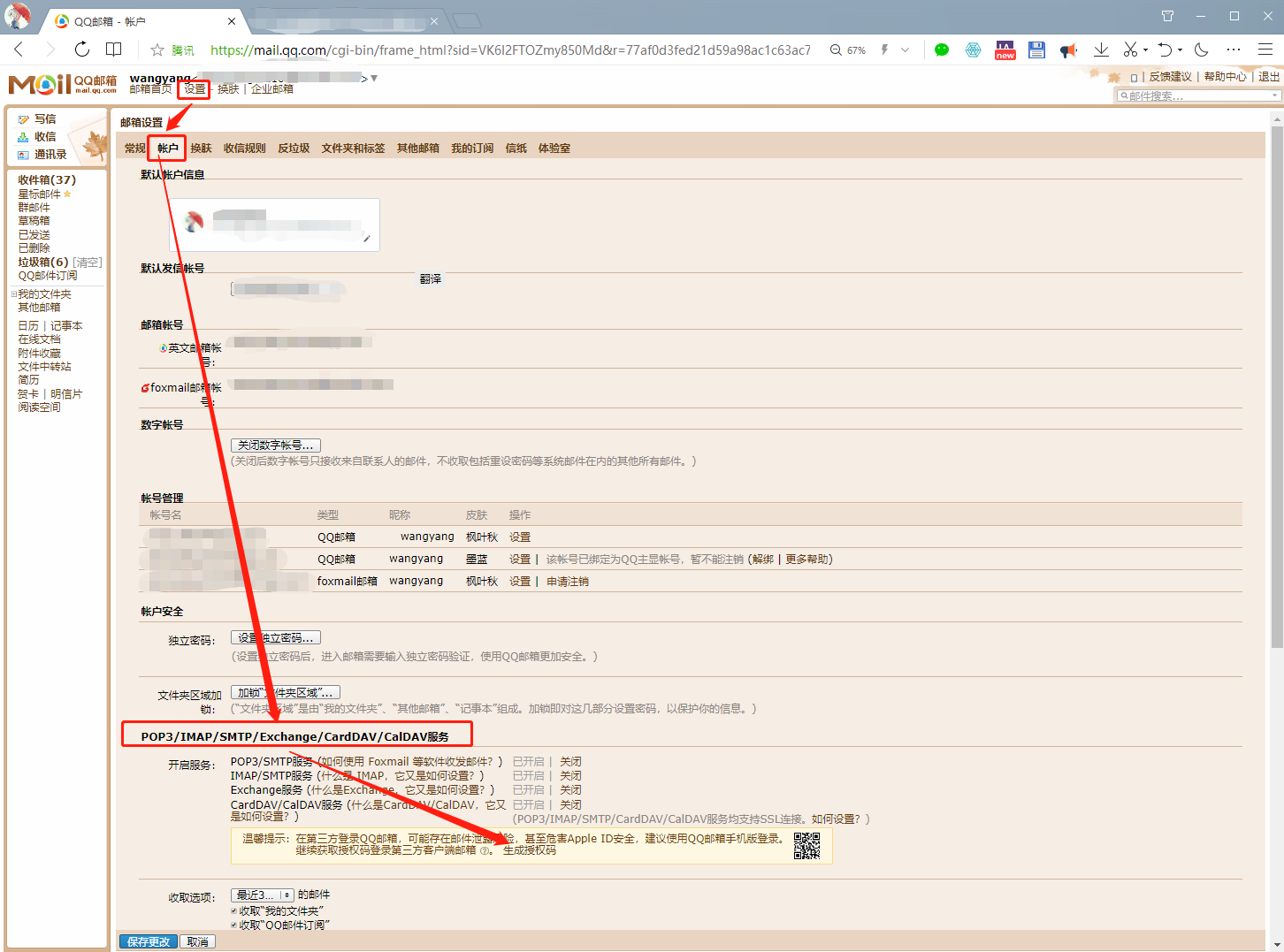This screenshot has height=952, width=1284.
Task: Switch to the 其他邮箱 settings tab
Action: (x=417, y=149)
